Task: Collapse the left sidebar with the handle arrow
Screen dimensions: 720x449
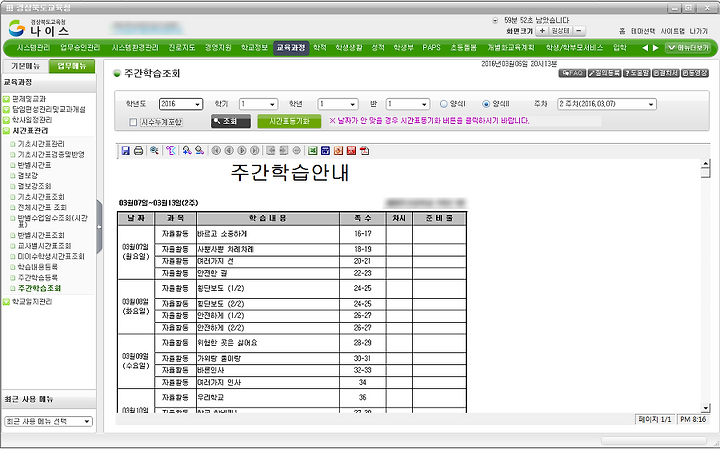Action: pos(99,227)
